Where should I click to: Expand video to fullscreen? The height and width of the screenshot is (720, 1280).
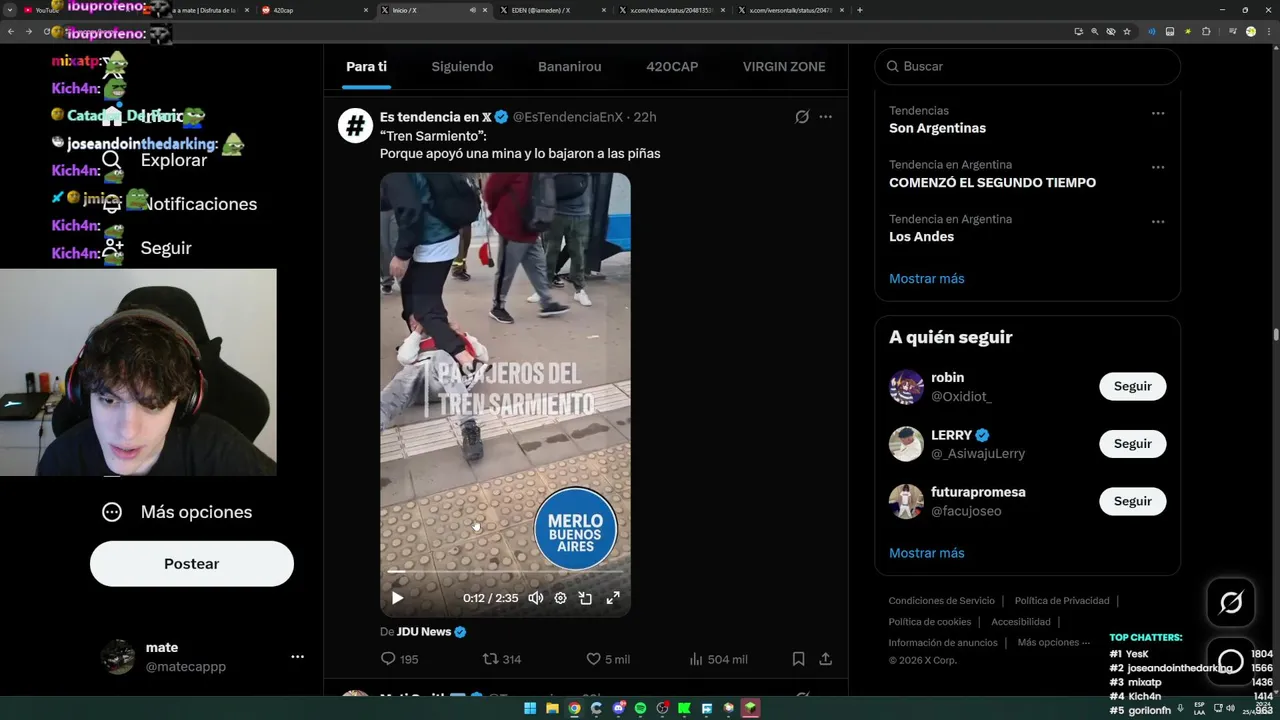(613, 598)
